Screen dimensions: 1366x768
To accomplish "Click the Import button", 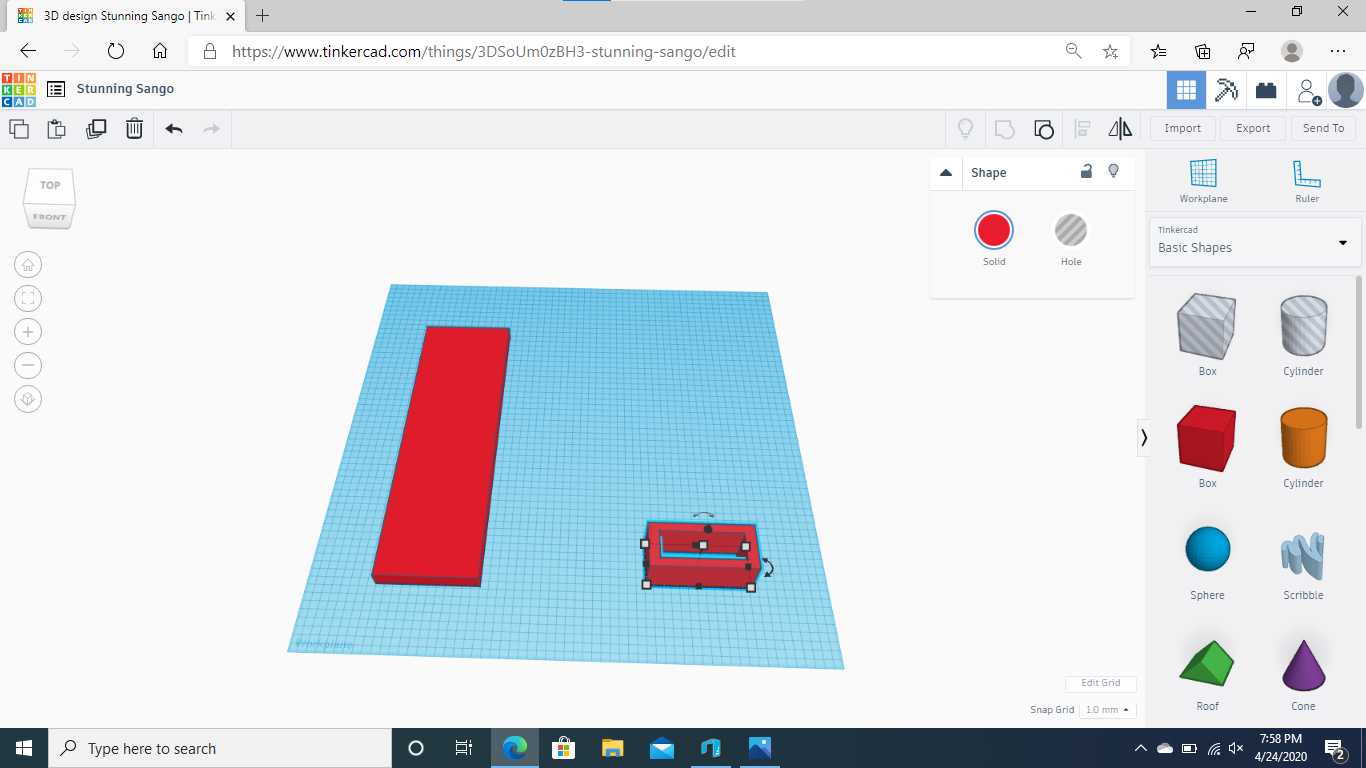I will point(1182,128).
